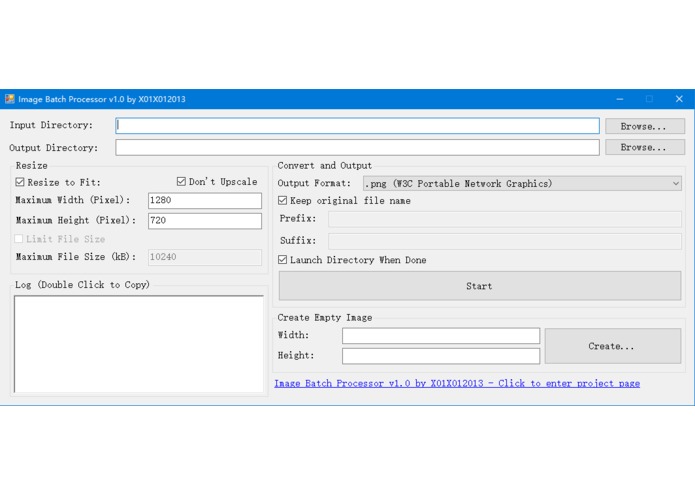
Task: Click inside the Log text box
Action: click(139, 344)
